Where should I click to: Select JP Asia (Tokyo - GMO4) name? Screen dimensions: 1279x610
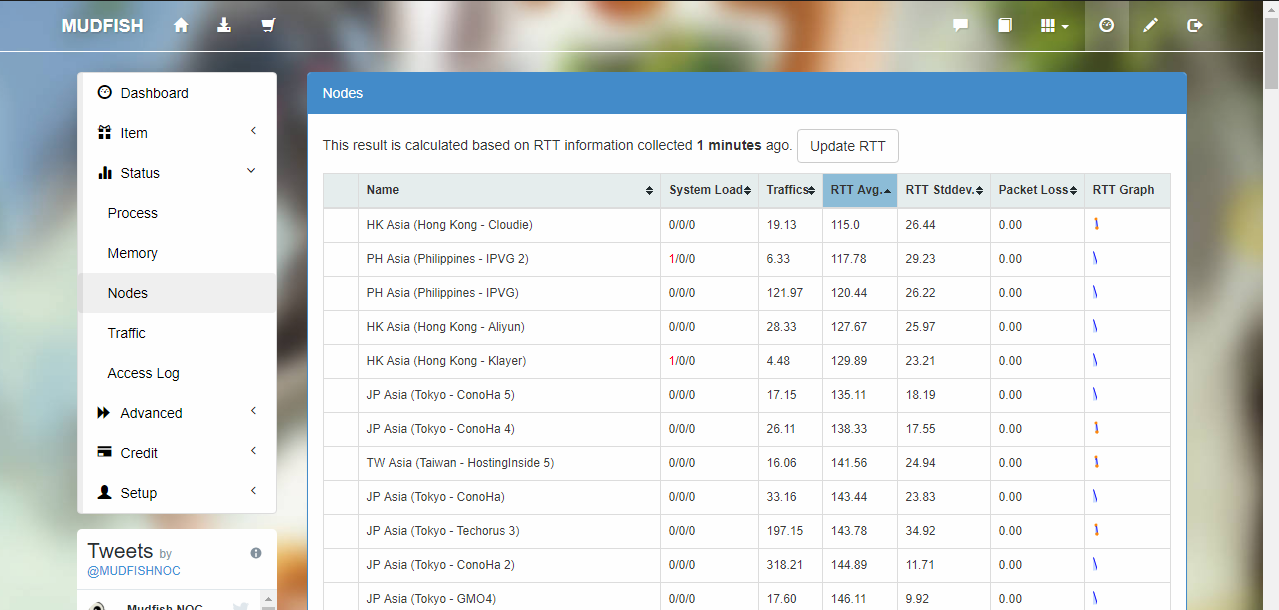(431, 599)
